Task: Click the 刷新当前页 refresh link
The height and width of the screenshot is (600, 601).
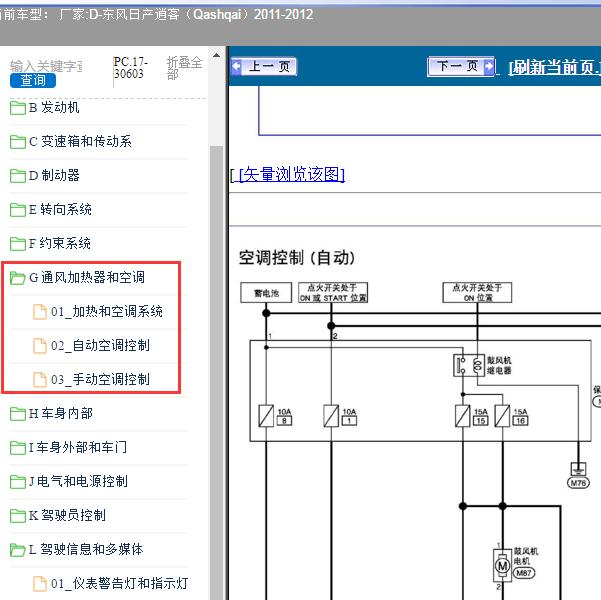Action: 554,67
